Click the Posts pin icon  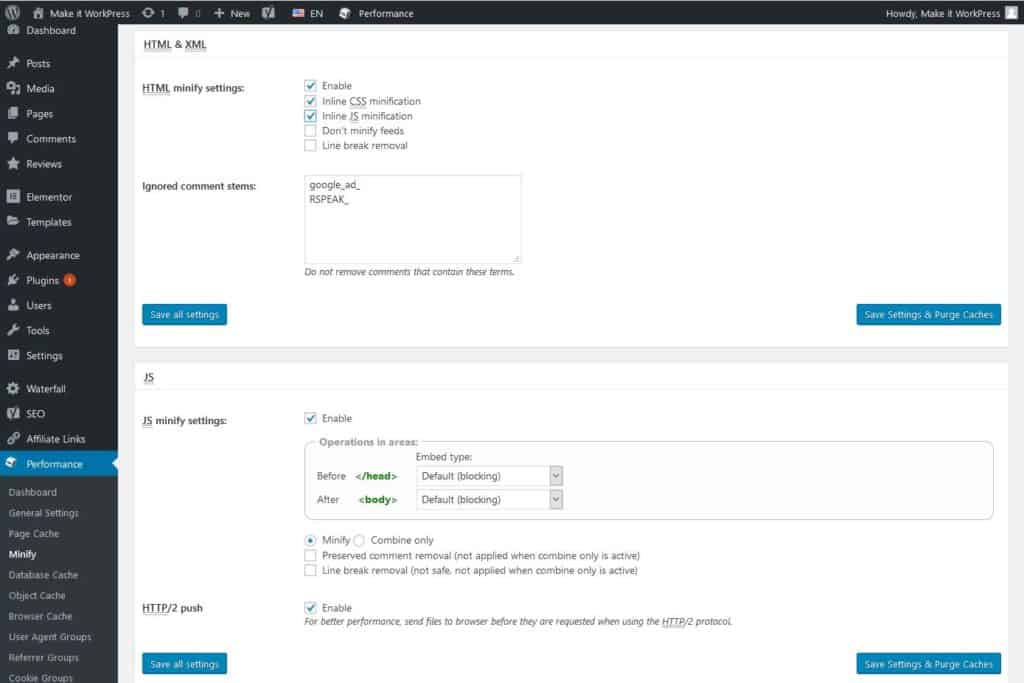pyautogui.click(x=13, y=63)
